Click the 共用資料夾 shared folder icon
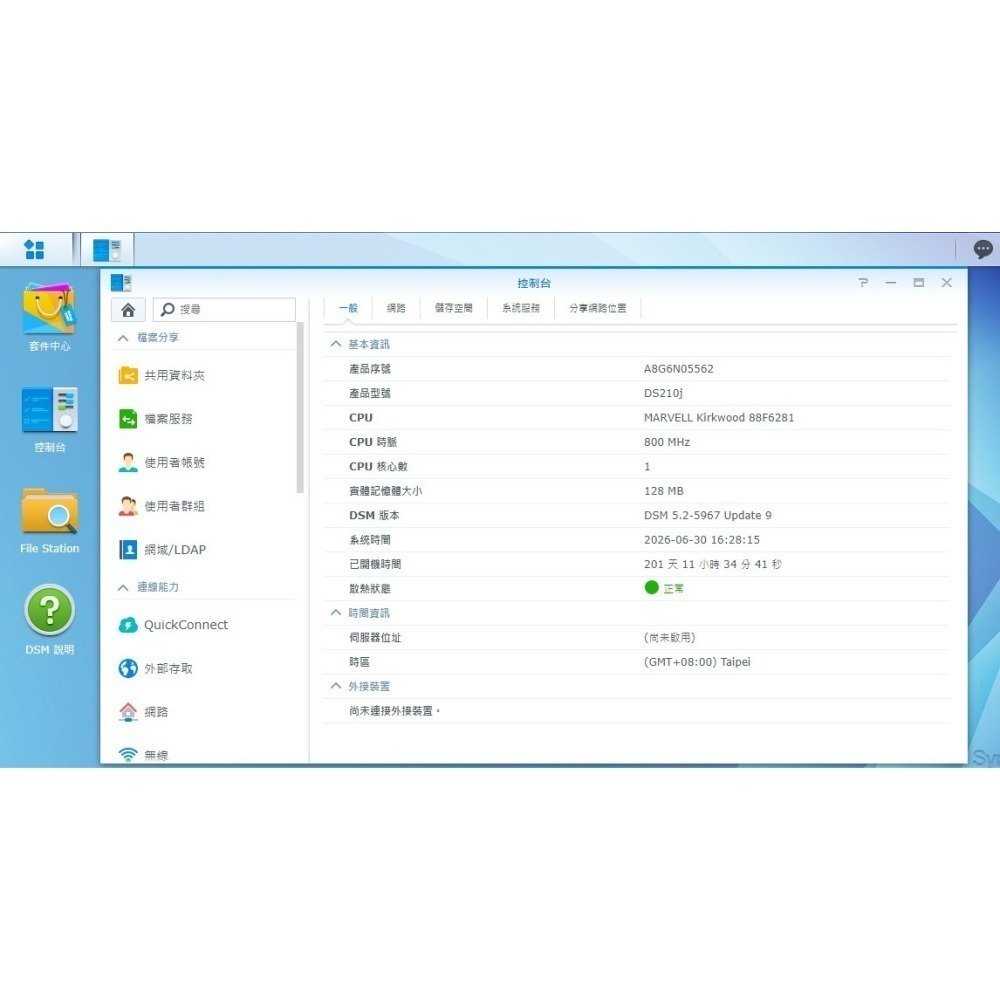 click(x=128, y=376)
